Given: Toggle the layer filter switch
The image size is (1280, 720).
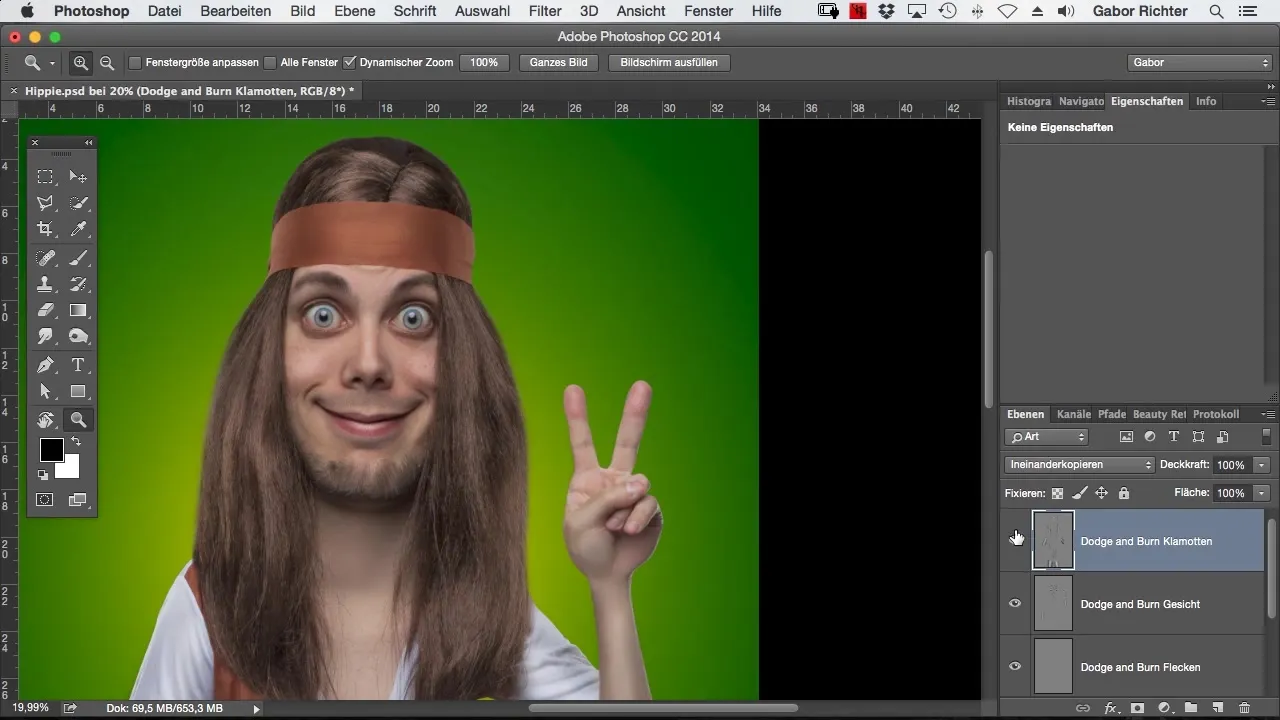Looking at the screenshot, I should (1266, 437).
